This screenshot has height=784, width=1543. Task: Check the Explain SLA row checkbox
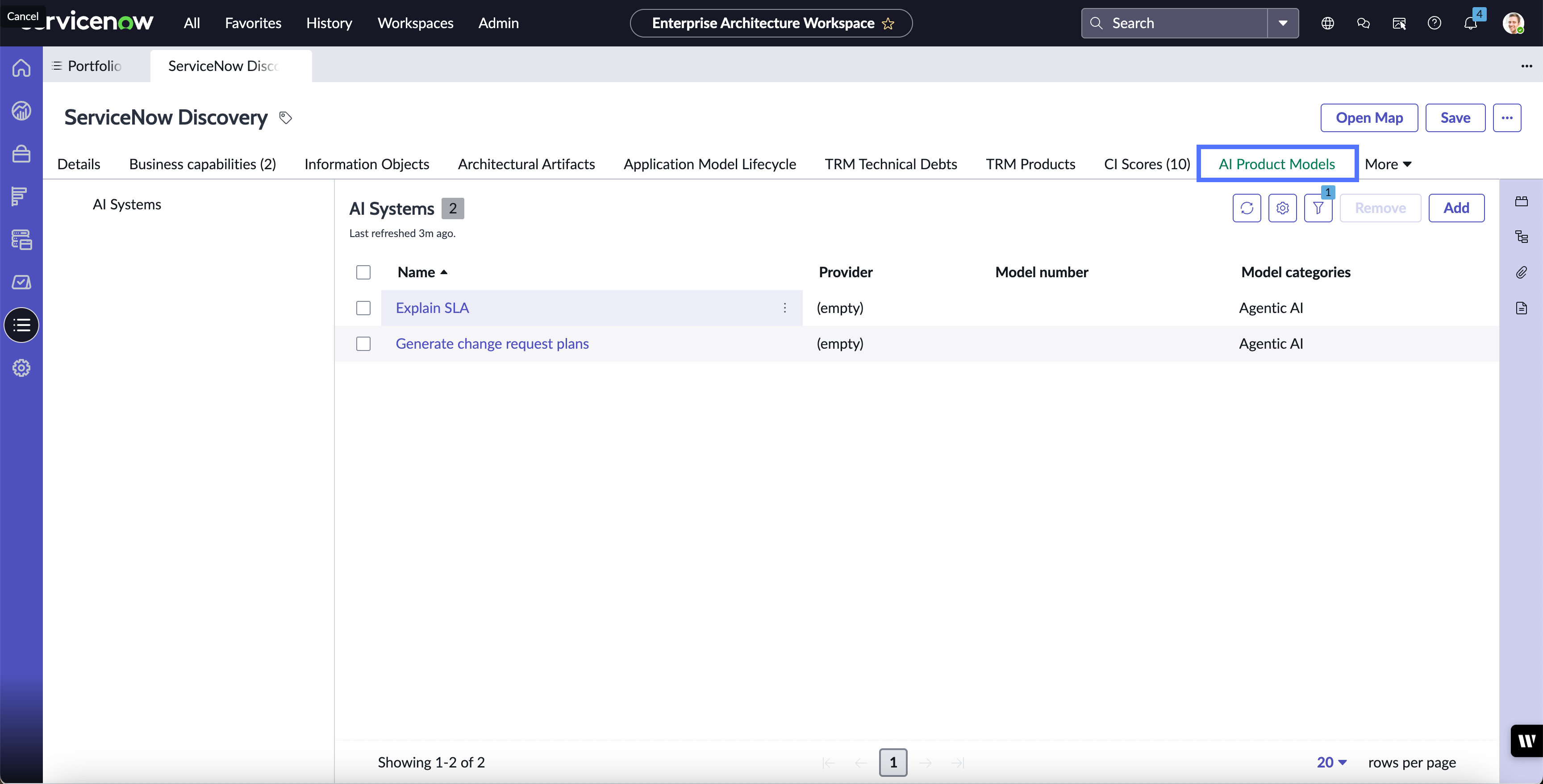(x=363, y=308)
